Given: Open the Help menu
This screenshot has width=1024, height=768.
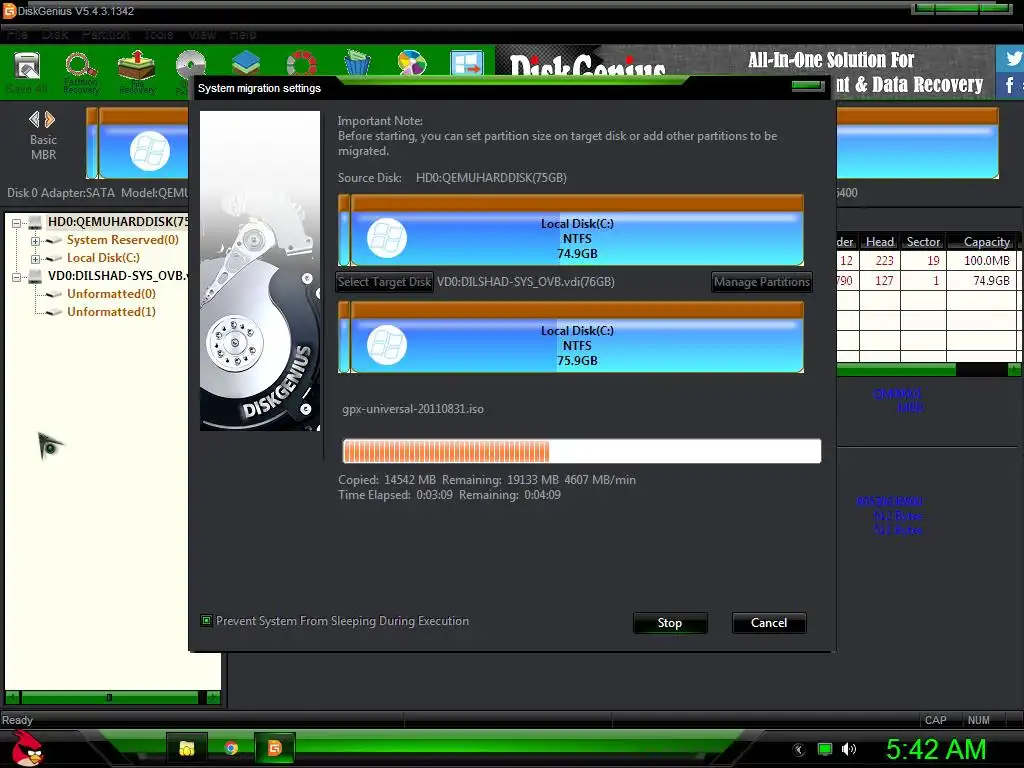Looking at the screenshot, I should coord(243,34).
